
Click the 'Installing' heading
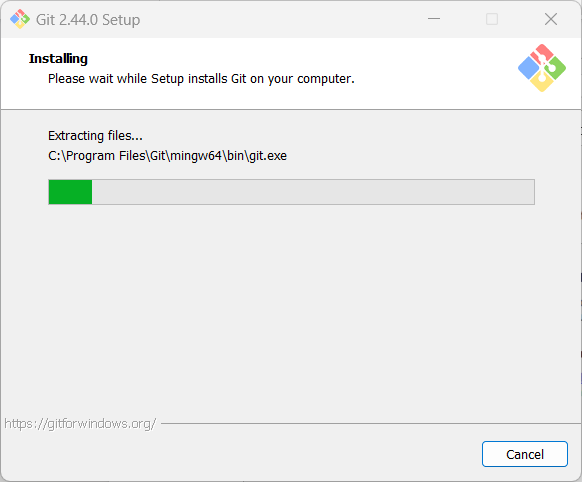[58, 59]
